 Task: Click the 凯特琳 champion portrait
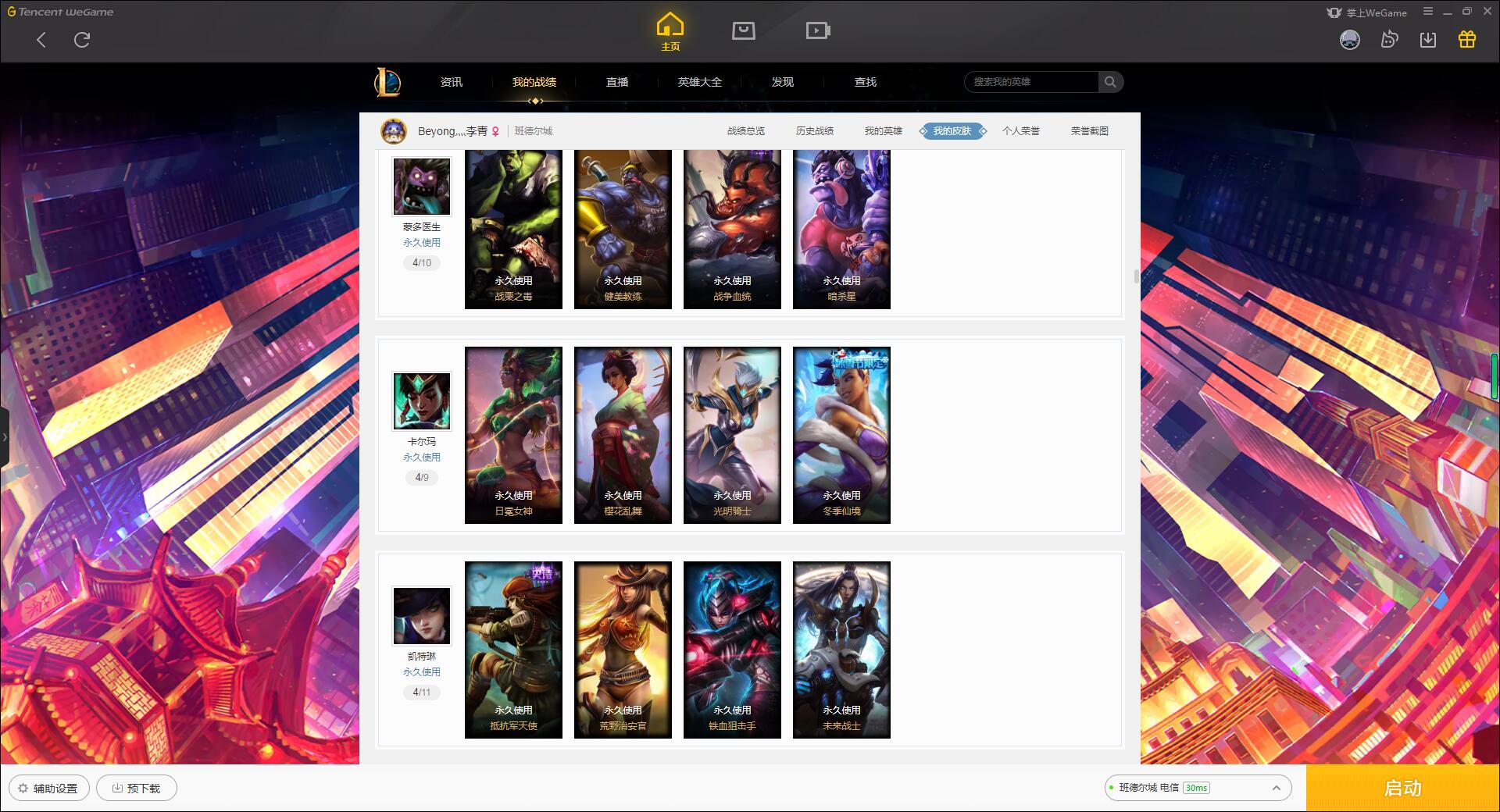[422, 616]
